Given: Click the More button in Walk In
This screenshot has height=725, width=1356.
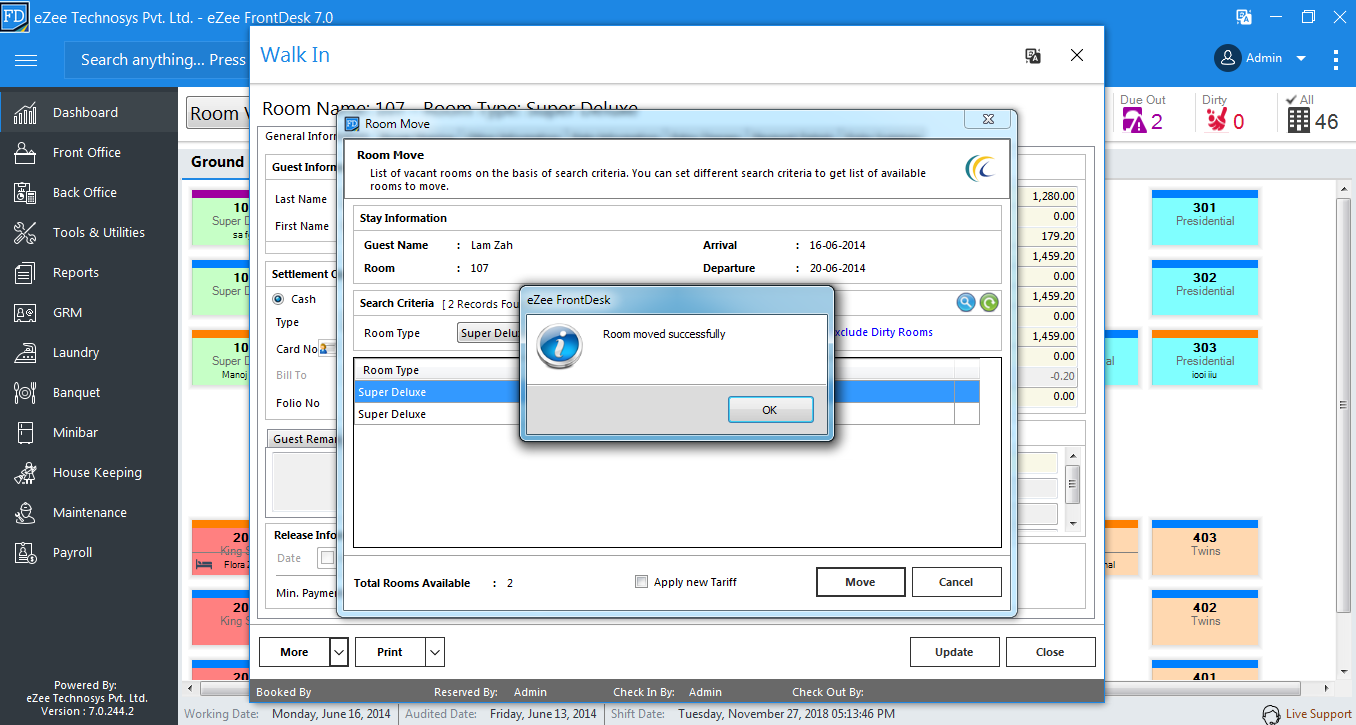Looking at the screenshot, I should (x=294, y=652).
